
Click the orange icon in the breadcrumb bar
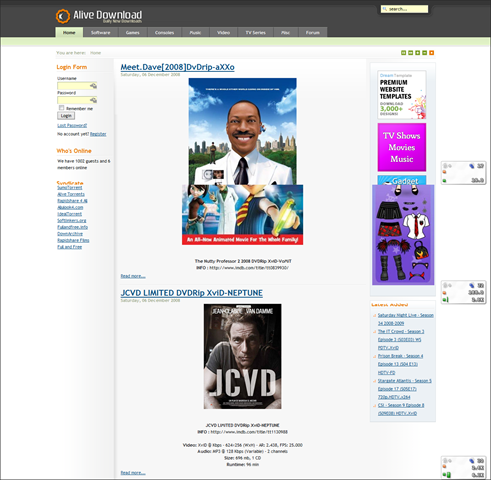pos(431,53)
